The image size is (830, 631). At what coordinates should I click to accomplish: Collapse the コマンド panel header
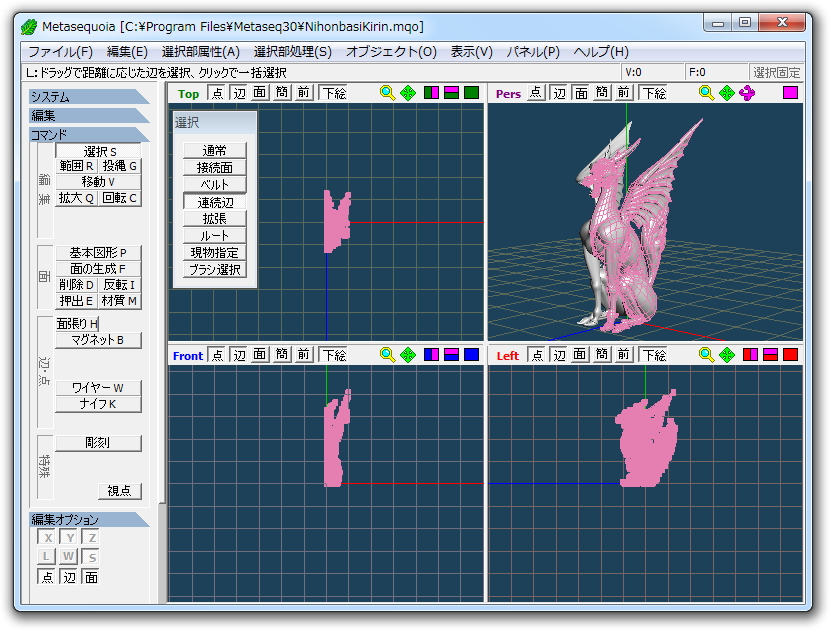[x=89, y=134]
